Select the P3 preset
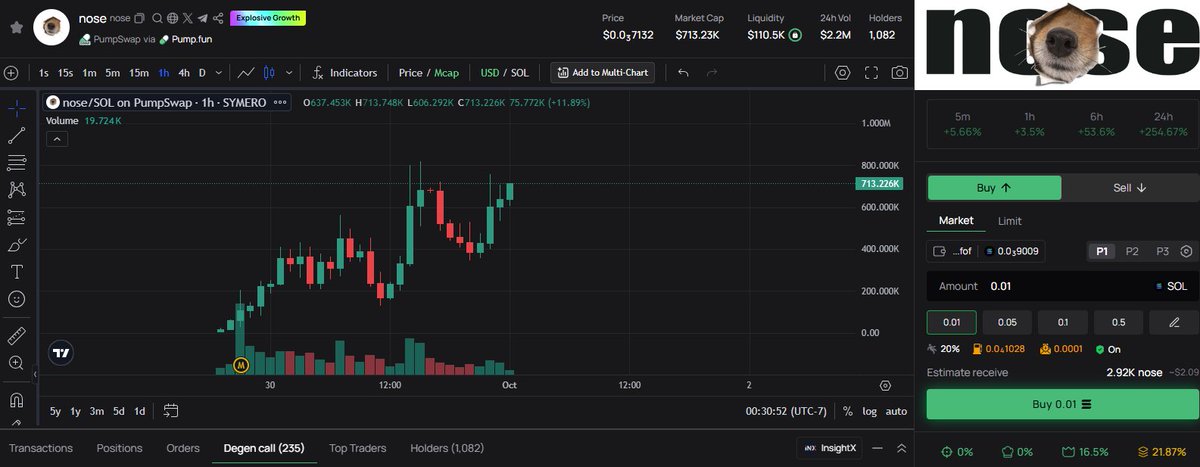The width and height of the screenshot is (1200, 467). click(1162, 251)
